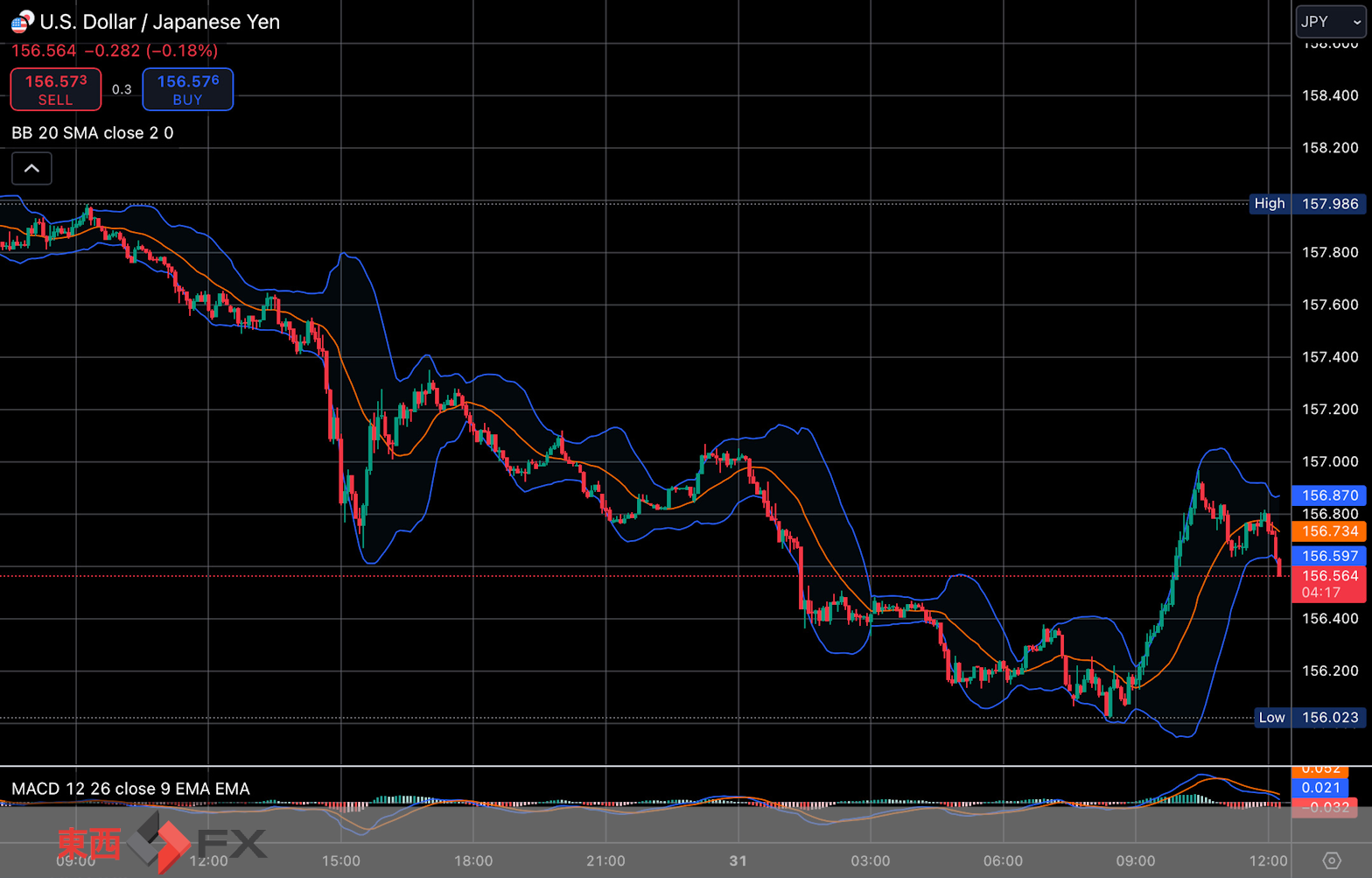Click the red 156.564 current price label
This screenshot has width=1372, height=878.
click(1329, 576)
